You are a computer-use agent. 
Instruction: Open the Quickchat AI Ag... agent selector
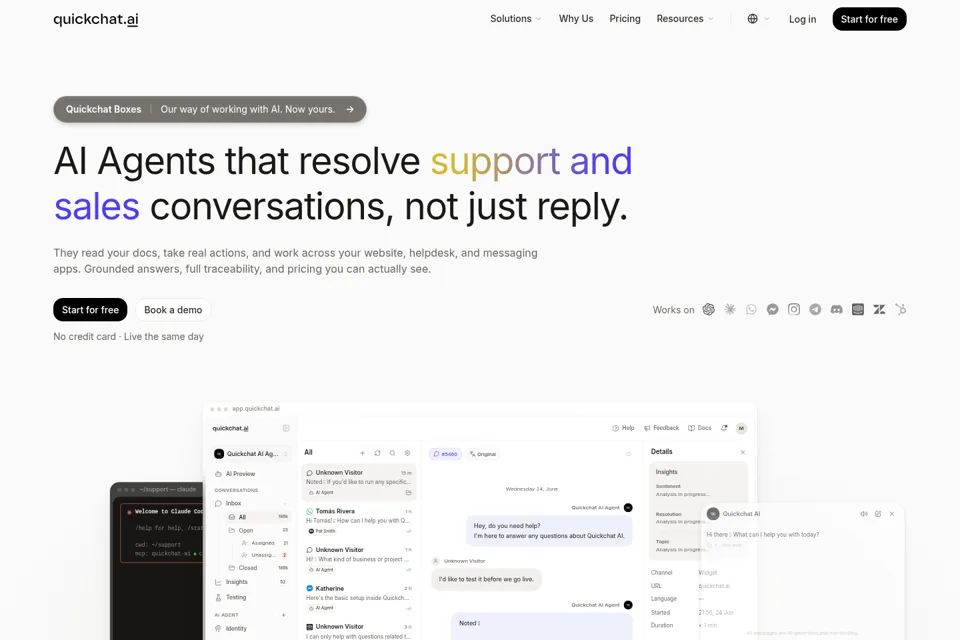coord(251,454)
